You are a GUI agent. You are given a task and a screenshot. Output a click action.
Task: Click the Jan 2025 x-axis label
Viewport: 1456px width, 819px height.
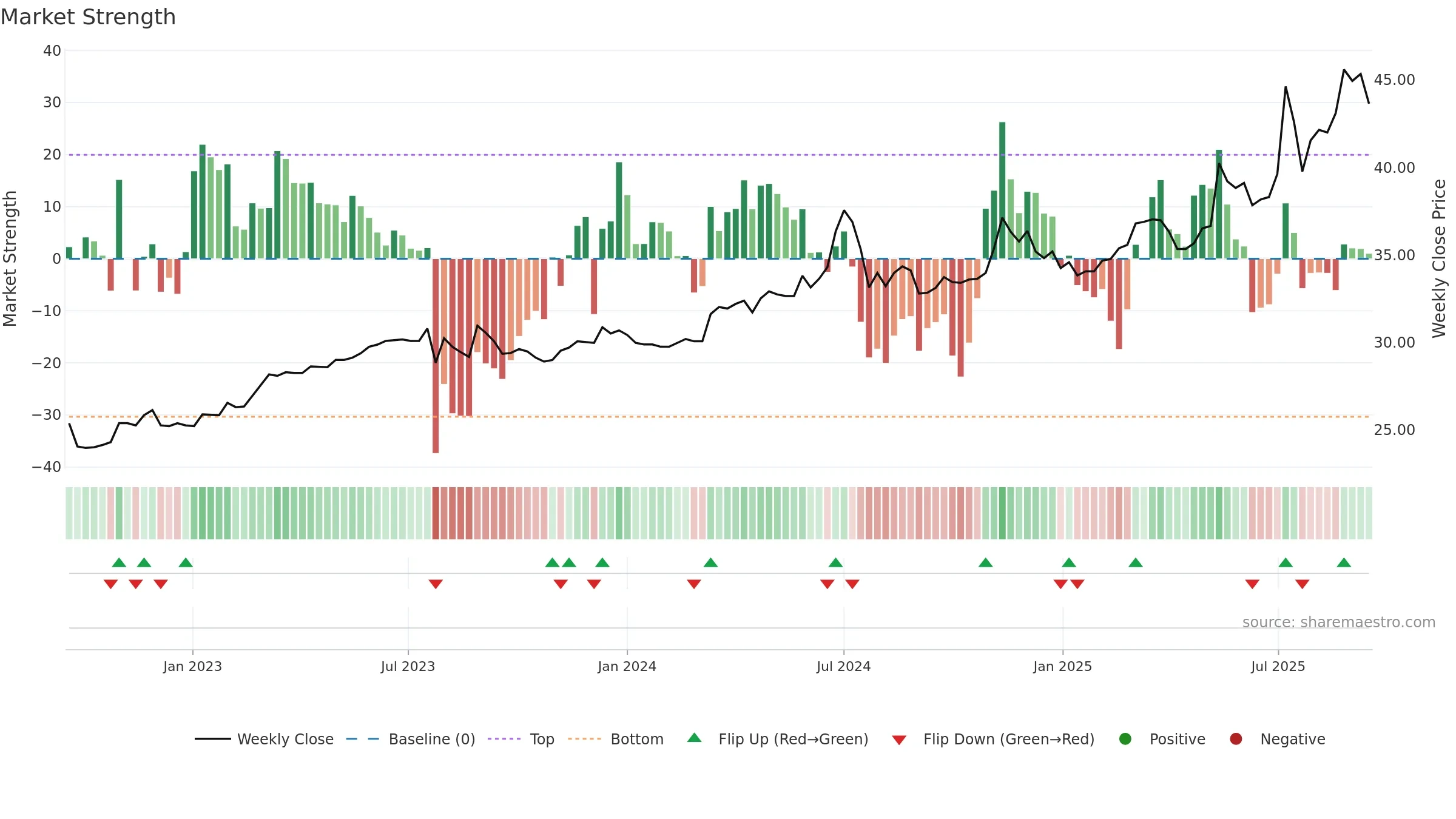click(1062, 666)
